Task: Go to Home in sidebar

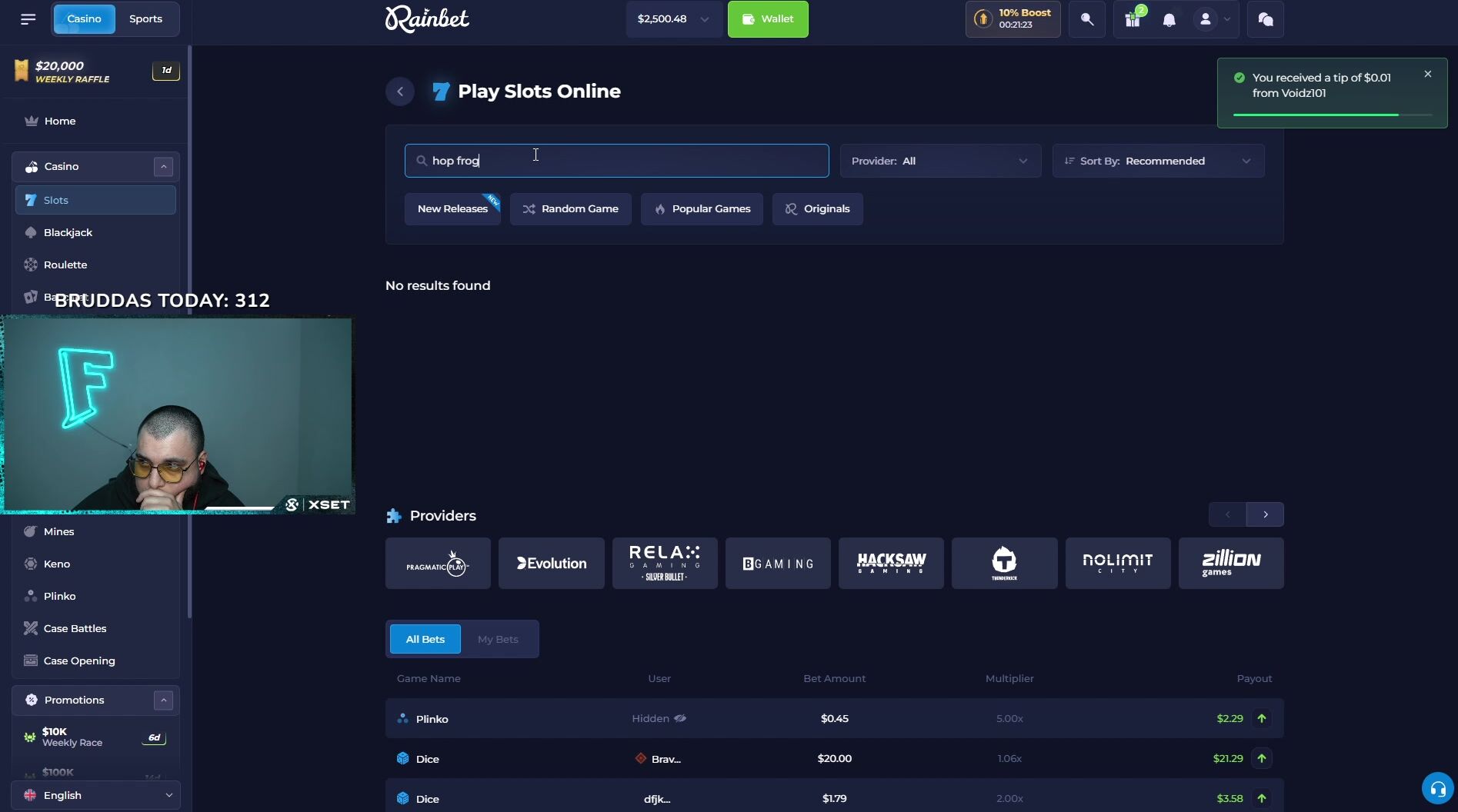Action: coord(60,121)
